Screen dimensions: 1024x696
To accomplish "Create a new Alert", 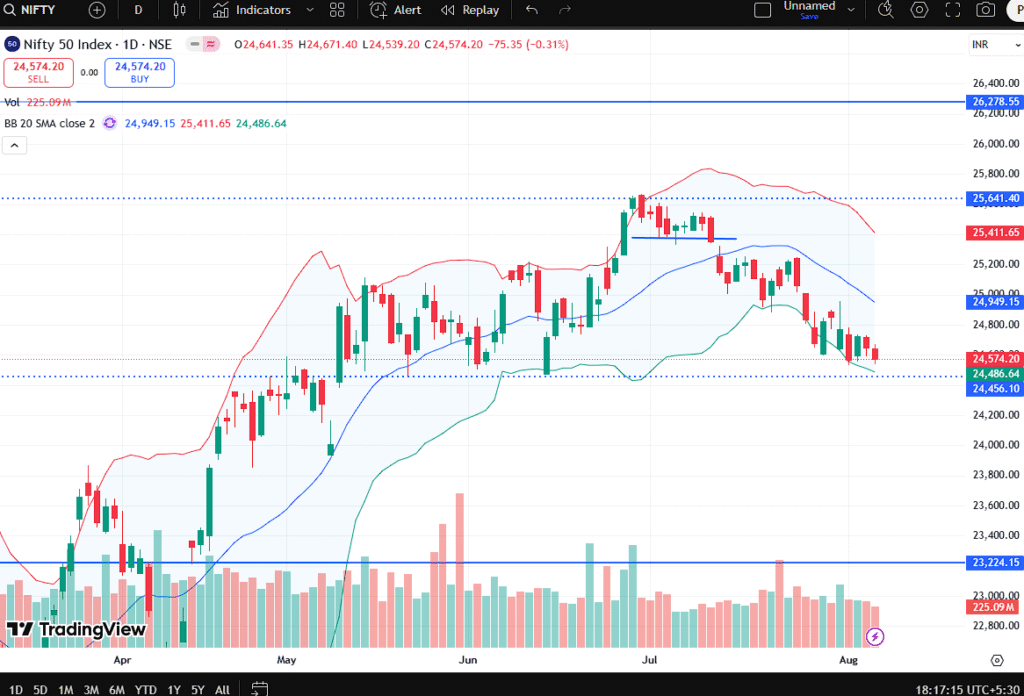I will pyautogui.click(x=396, y=10).
